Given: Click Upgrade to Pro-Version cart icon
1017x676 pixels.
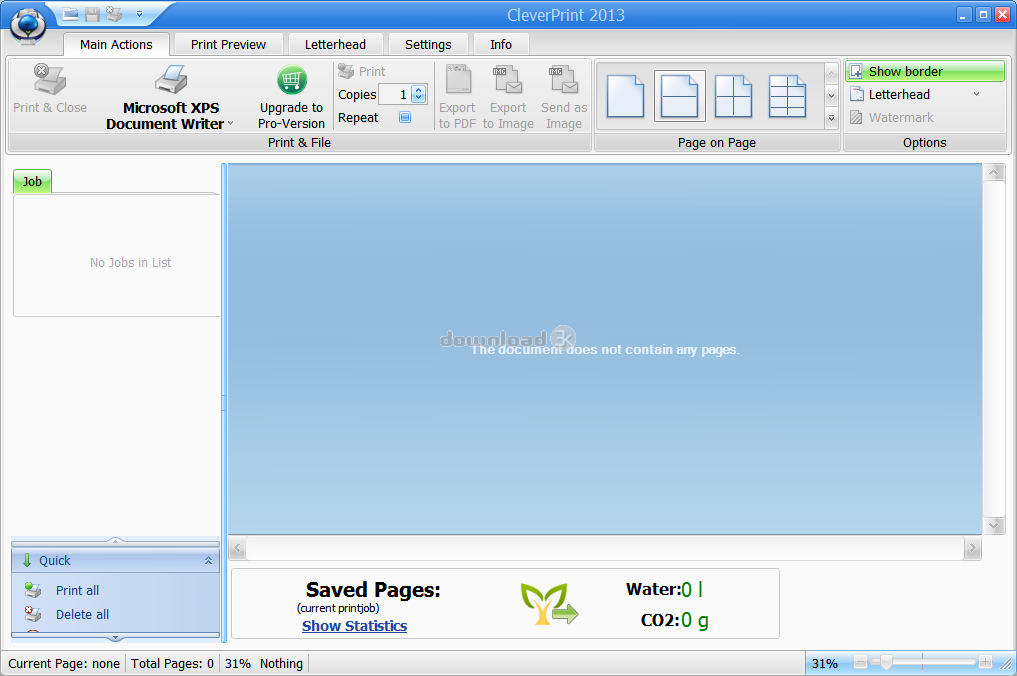Looking at the screenshot, I should click(x=292, y=80).
